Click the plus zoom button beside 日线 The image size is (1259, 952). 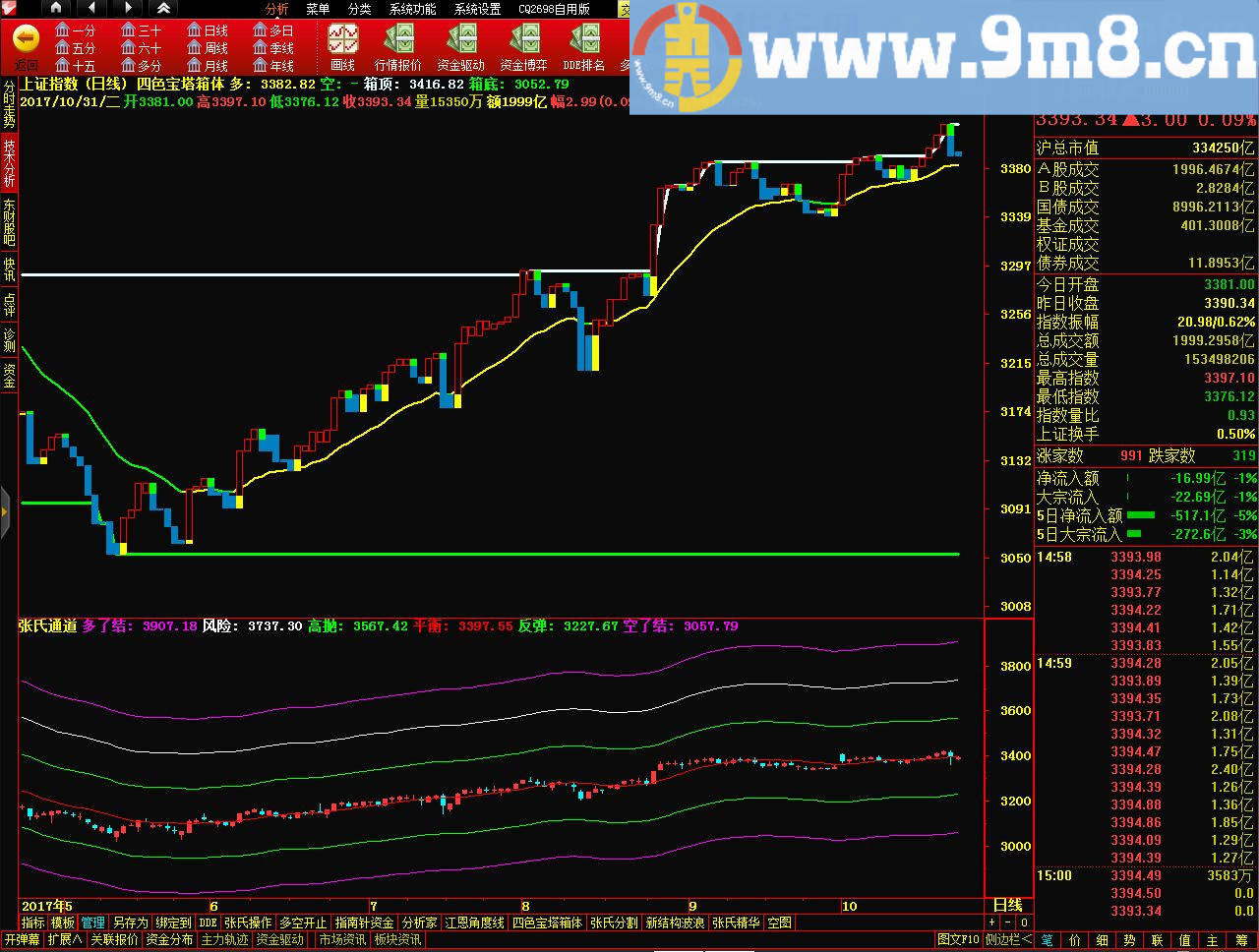991,922
